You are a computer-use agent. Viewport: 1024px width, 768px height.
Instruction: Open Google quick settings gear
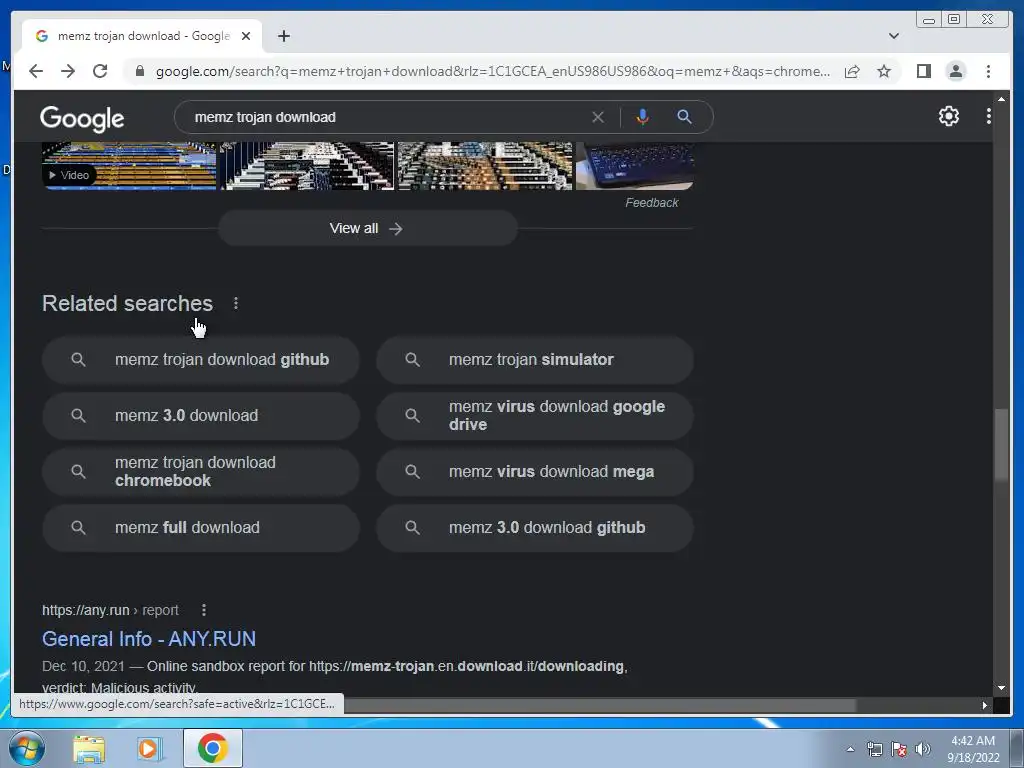tap(948, 116)
